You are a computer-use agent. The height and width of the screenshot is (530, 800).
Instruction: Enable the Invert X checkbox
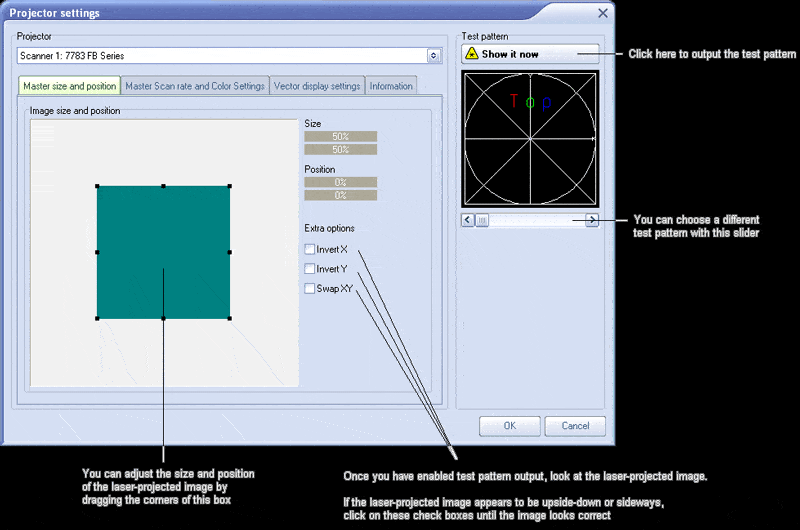pos(310,249)
